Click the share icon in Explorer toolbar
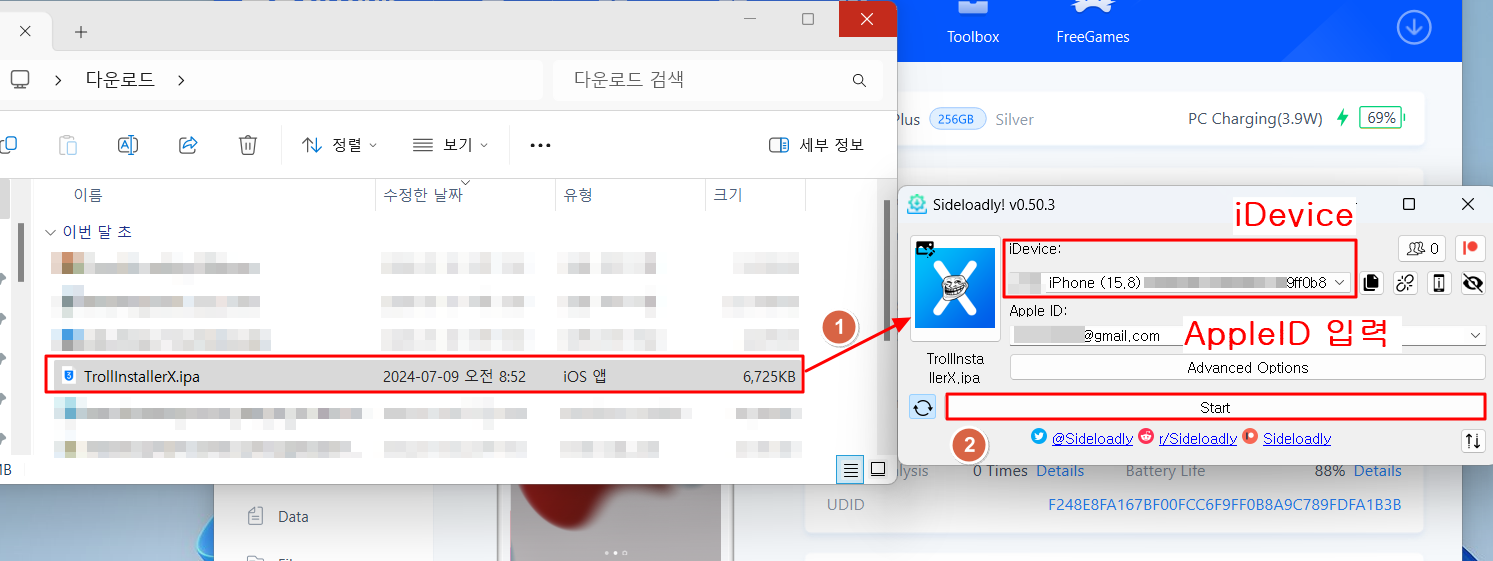Screen dimensions: 1493x561 (x=188, y=145)
